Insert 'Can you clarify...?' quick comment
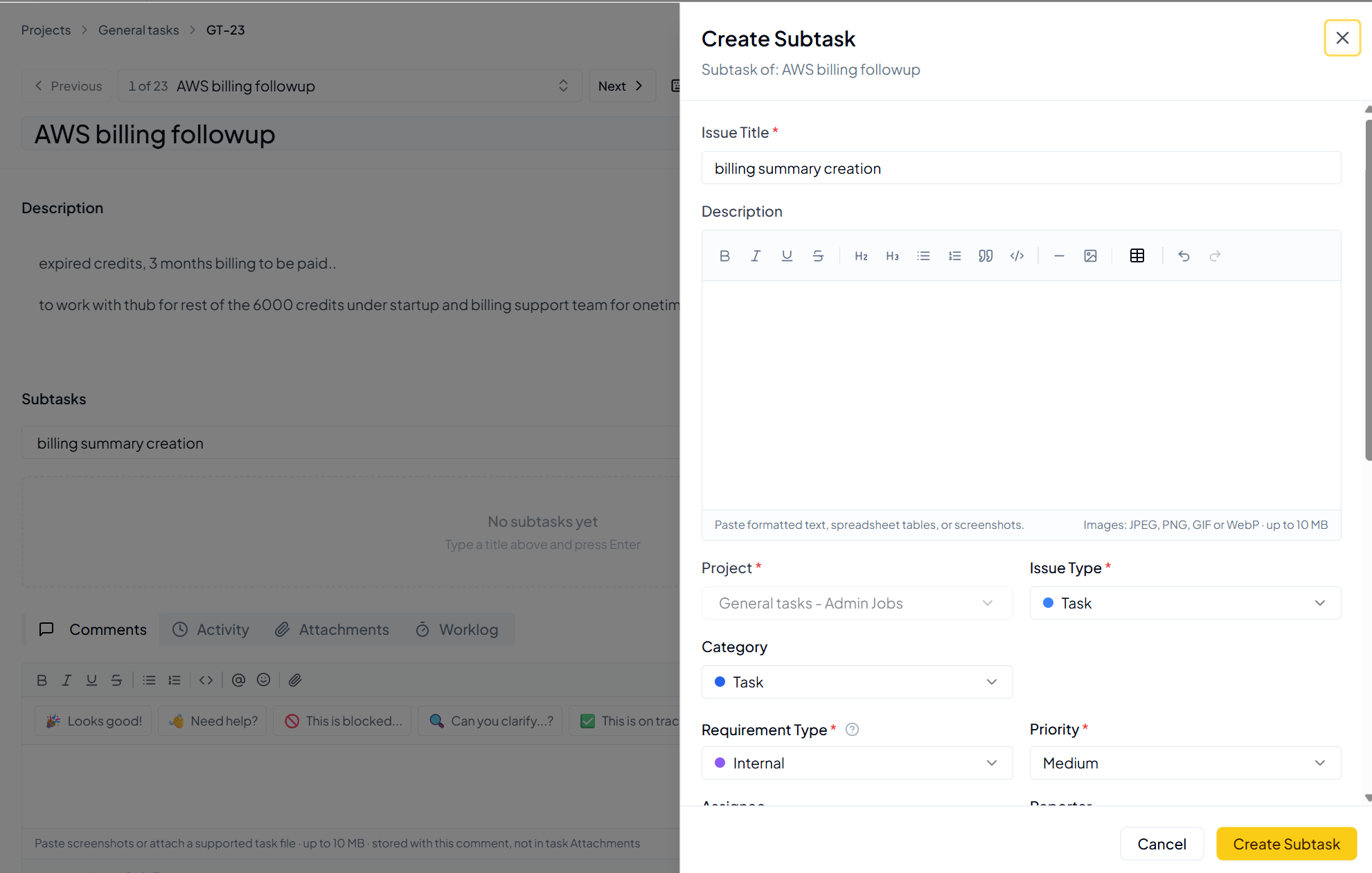1372x873 pixels. (x=490, y=721)
